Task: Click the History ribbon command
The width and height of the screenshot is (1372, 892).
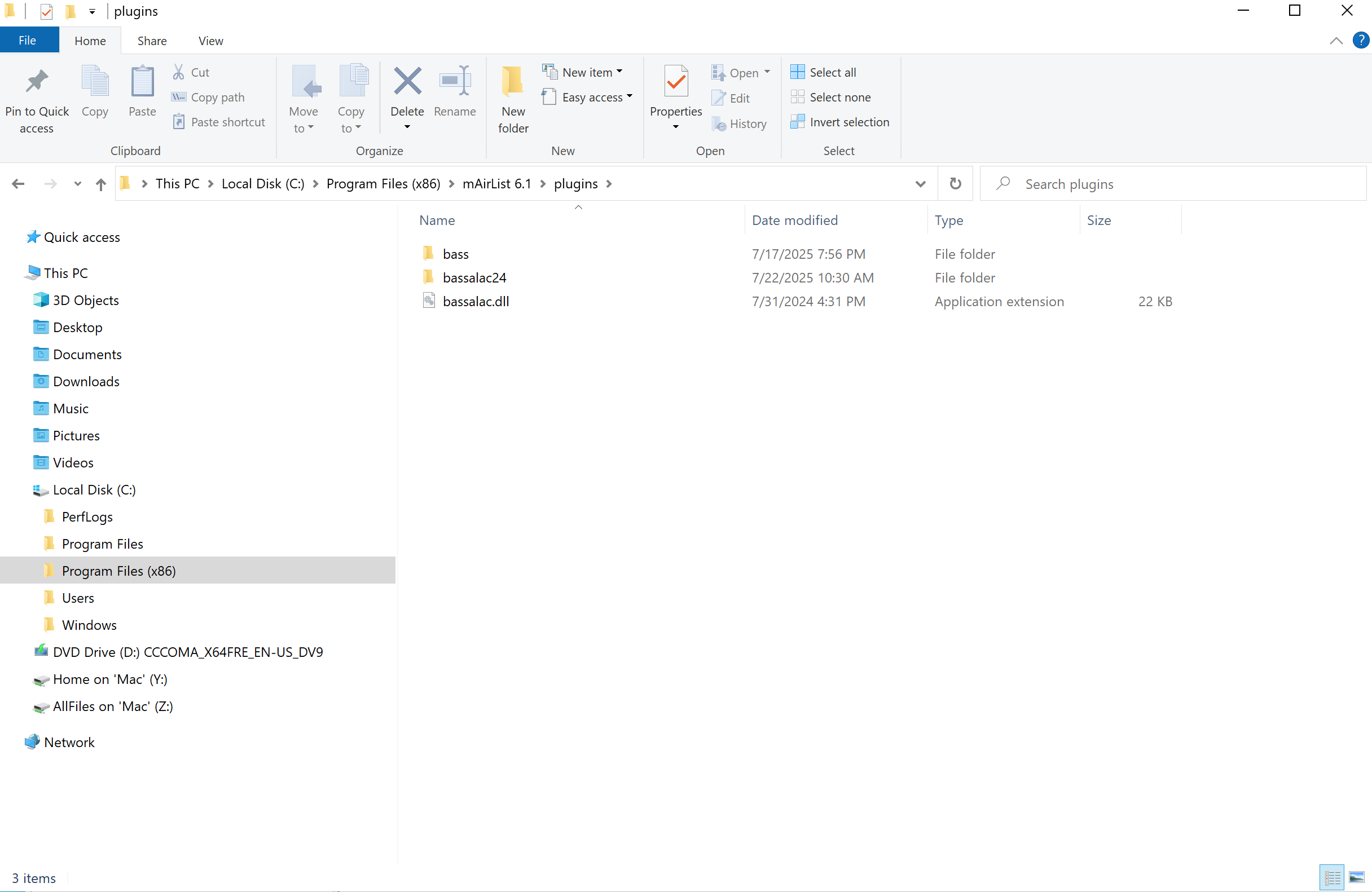Action: 739,123
